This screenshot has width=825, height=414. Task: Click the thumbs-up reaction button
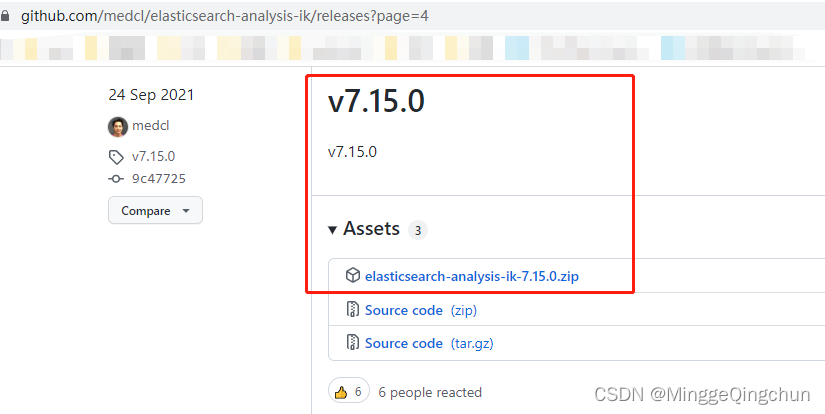(348, 392)
